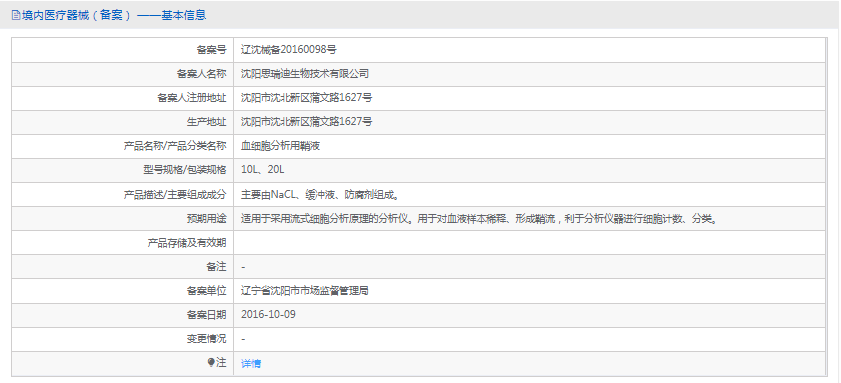This screenshot has height=383, width=841.
Task: Click the 生产地址 value 沈阳市沈北新区蒲文路1627号
Action: [307, 122]
